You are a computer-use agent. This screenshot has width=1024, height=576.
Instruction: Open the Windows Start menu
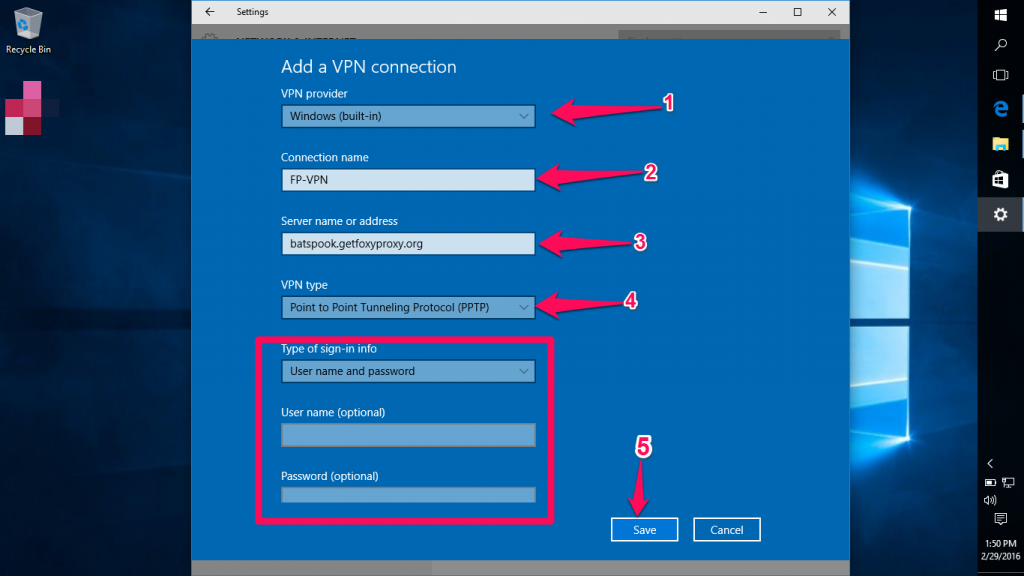(1000, 15)
